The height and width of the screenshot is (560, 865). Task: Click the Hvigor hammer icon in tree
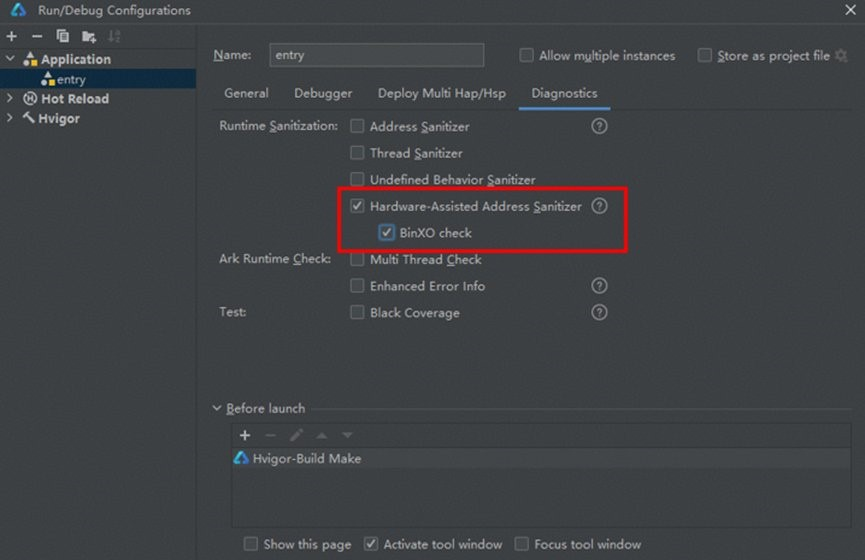[28, 118]
